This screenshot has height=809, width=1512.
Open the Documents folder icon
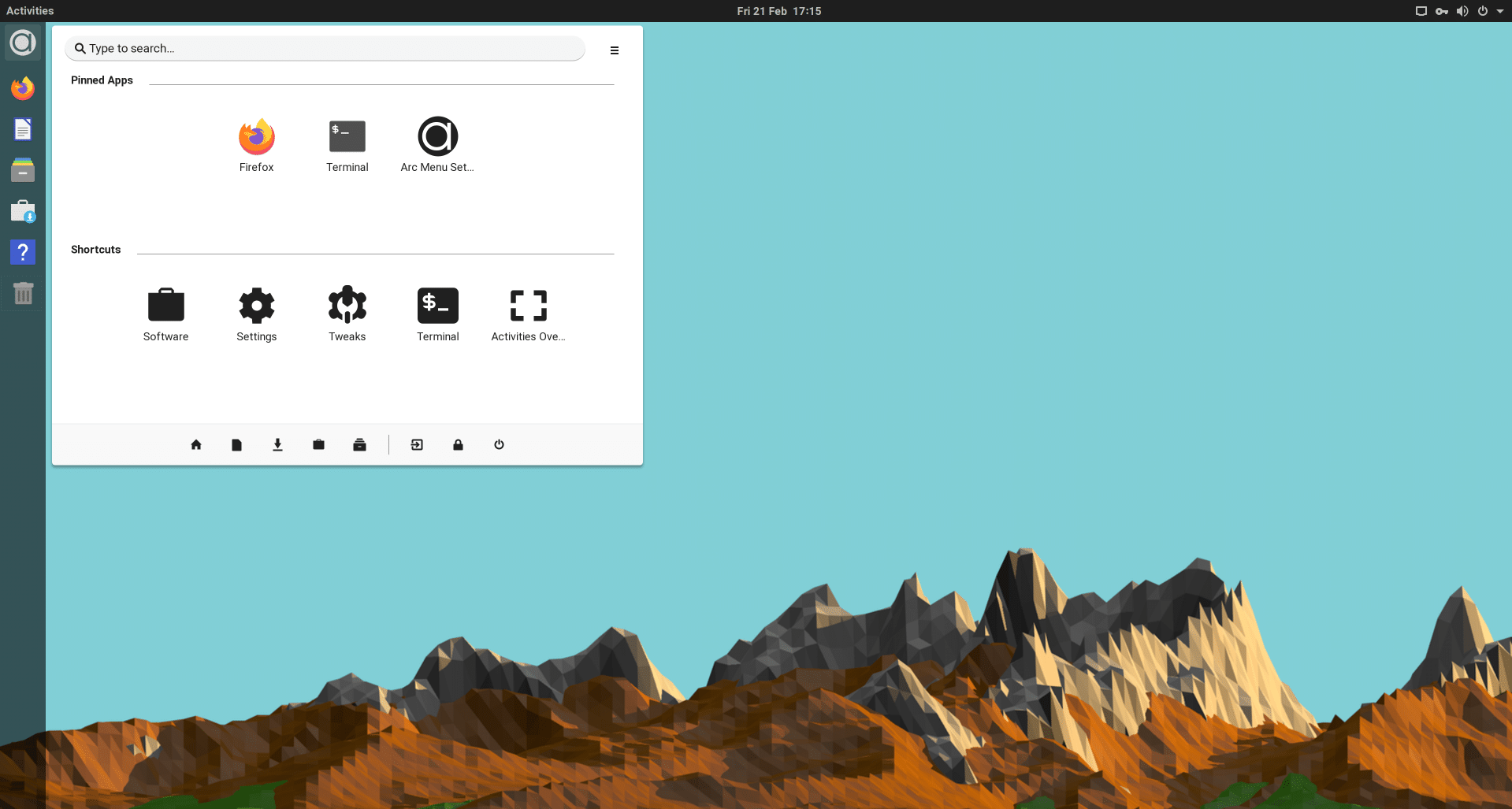236,445
